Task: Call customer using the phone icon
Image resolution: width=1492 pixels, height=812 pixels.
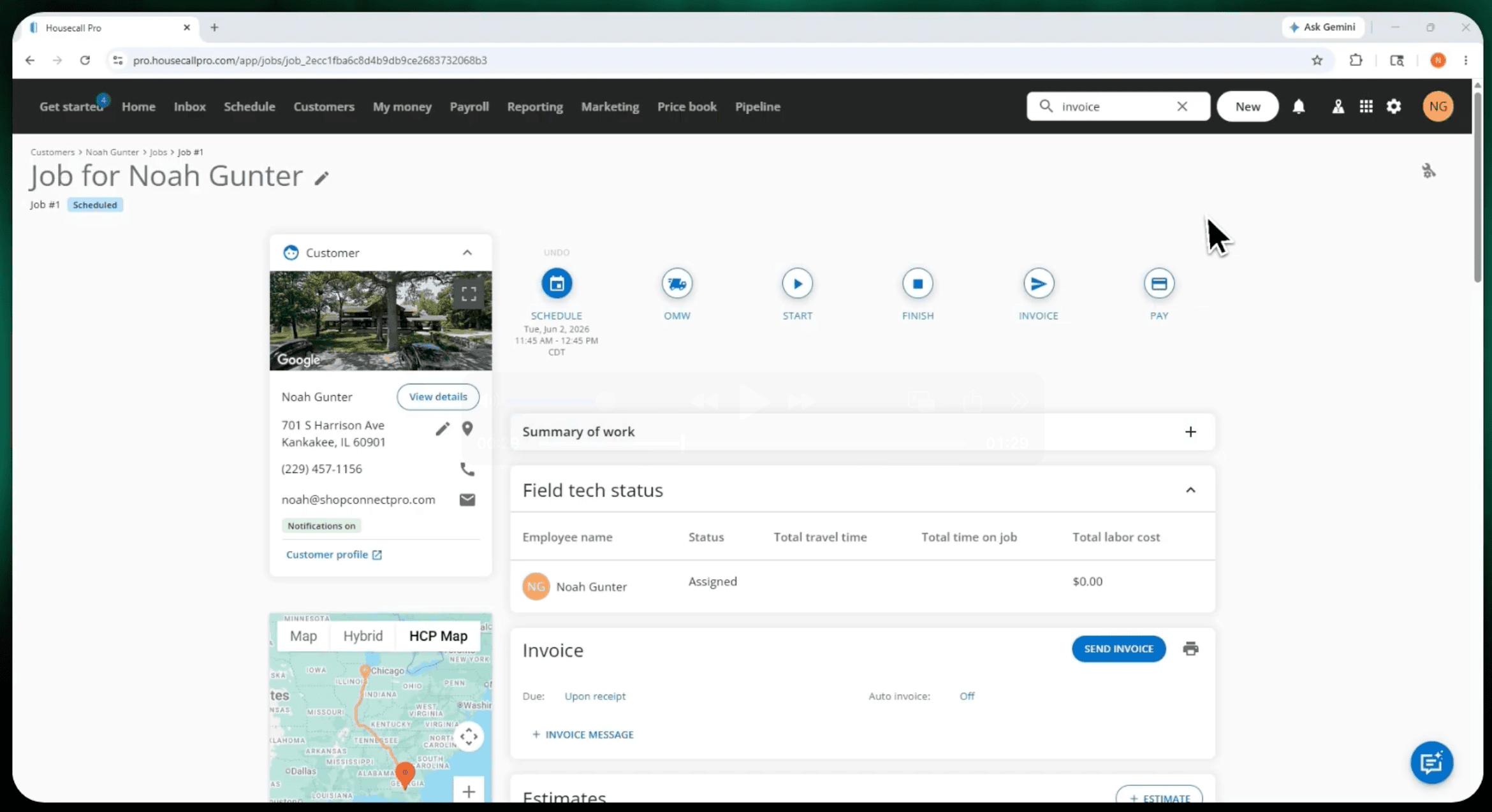Action: (x=467, y=469)
